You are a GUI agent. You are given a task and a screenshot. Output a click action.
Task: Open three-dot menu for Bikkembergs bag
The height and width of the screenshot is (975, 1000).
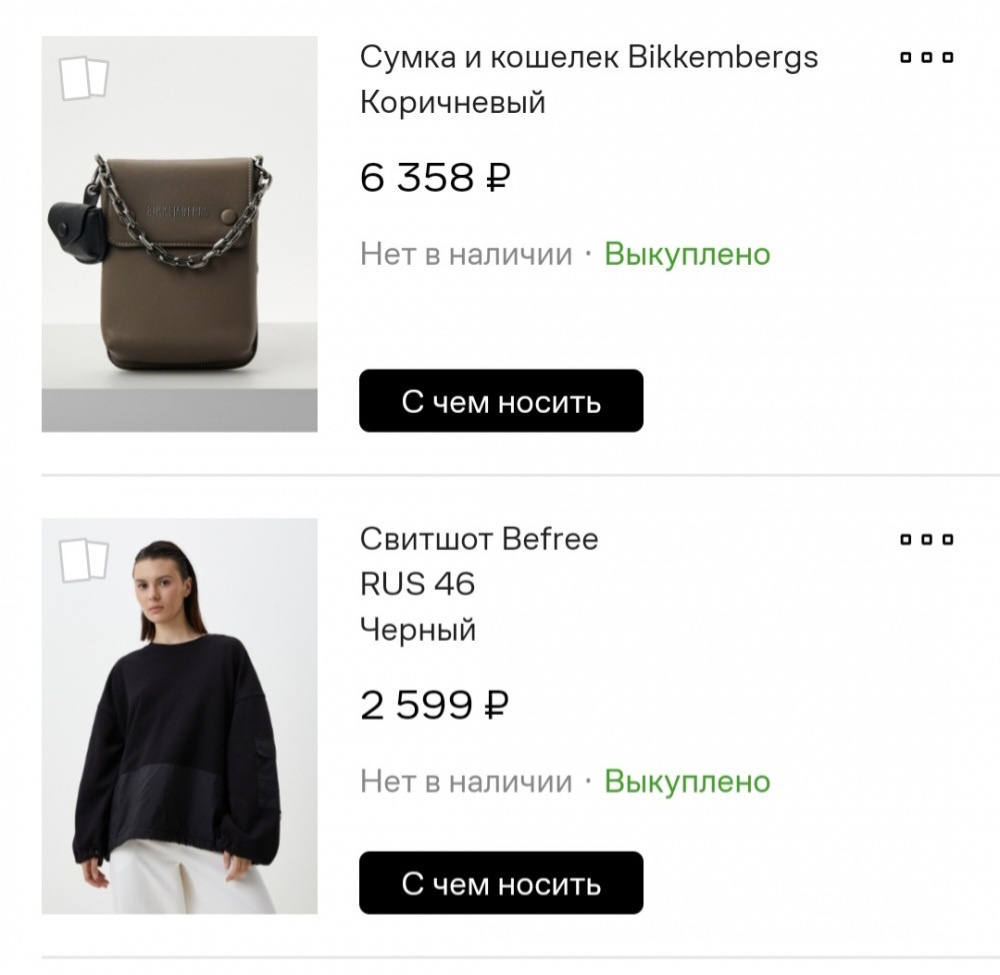927,58
